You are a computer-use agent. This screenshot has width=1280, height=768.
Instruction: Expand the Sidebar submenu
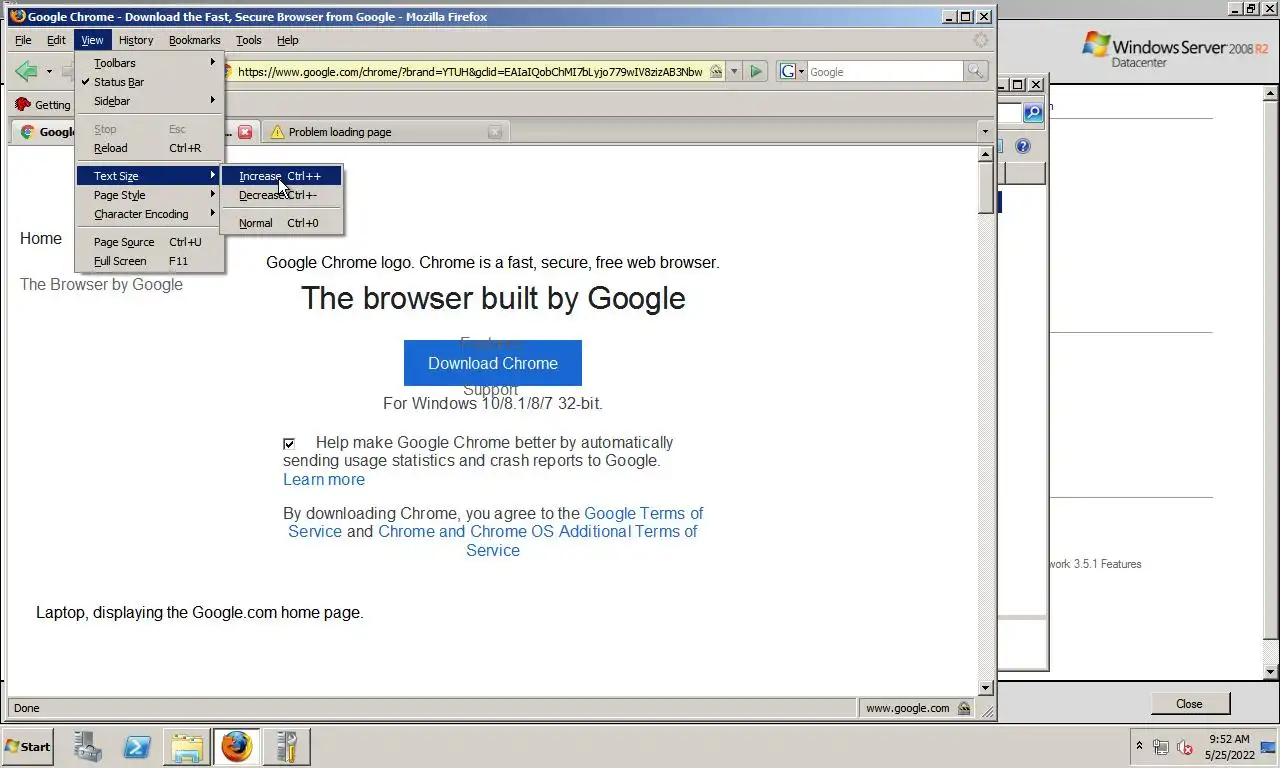150,101
